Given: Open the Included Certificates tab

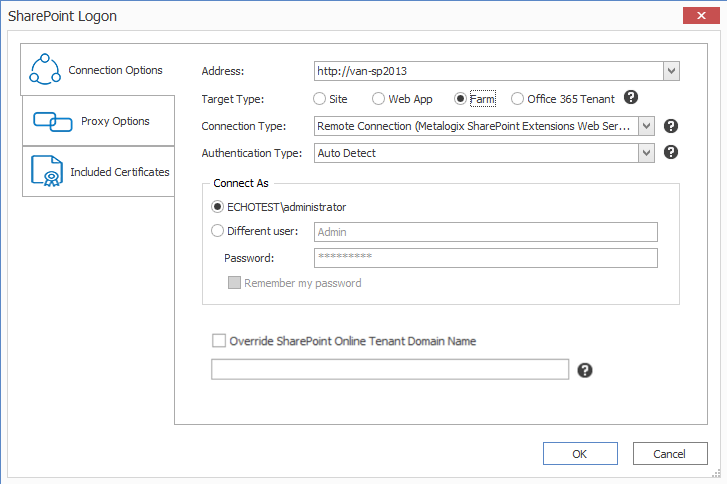Looking at the screenshot, I should point(98,172).
